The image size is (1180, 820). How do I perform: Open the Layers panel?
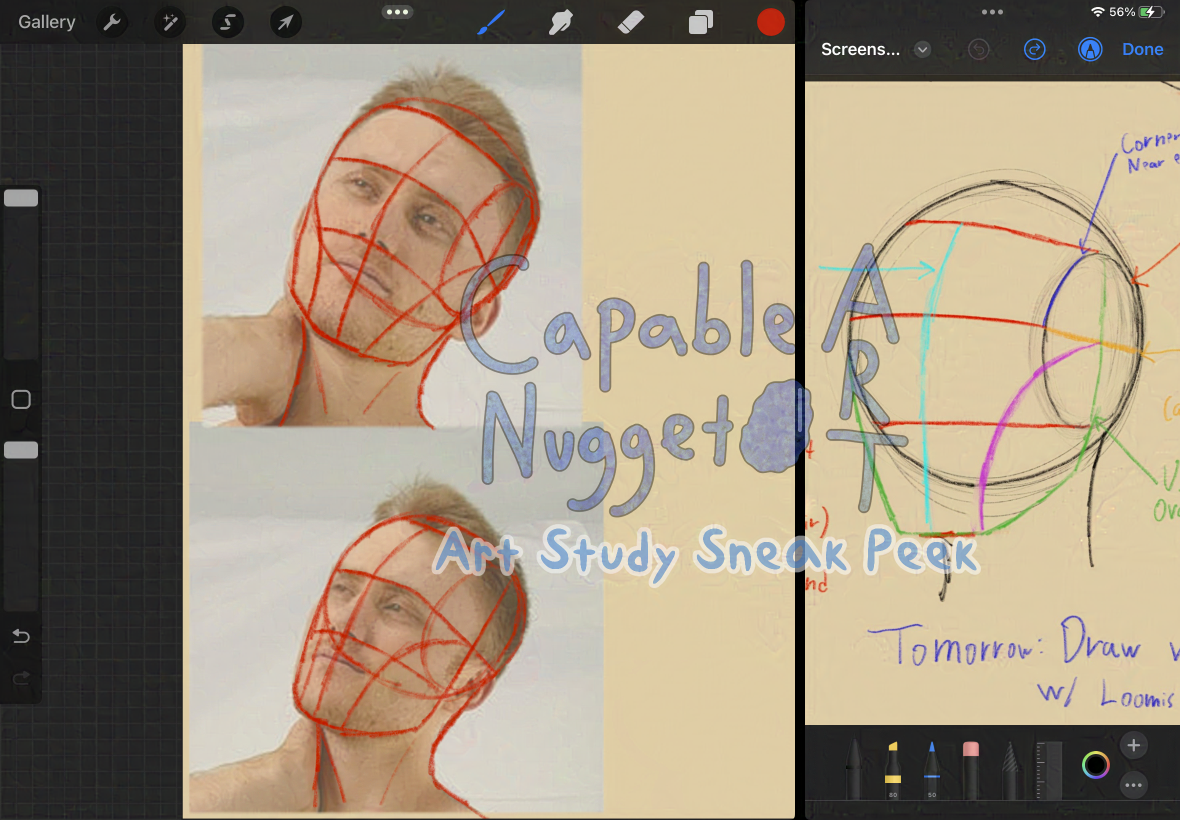pos(701,22)
